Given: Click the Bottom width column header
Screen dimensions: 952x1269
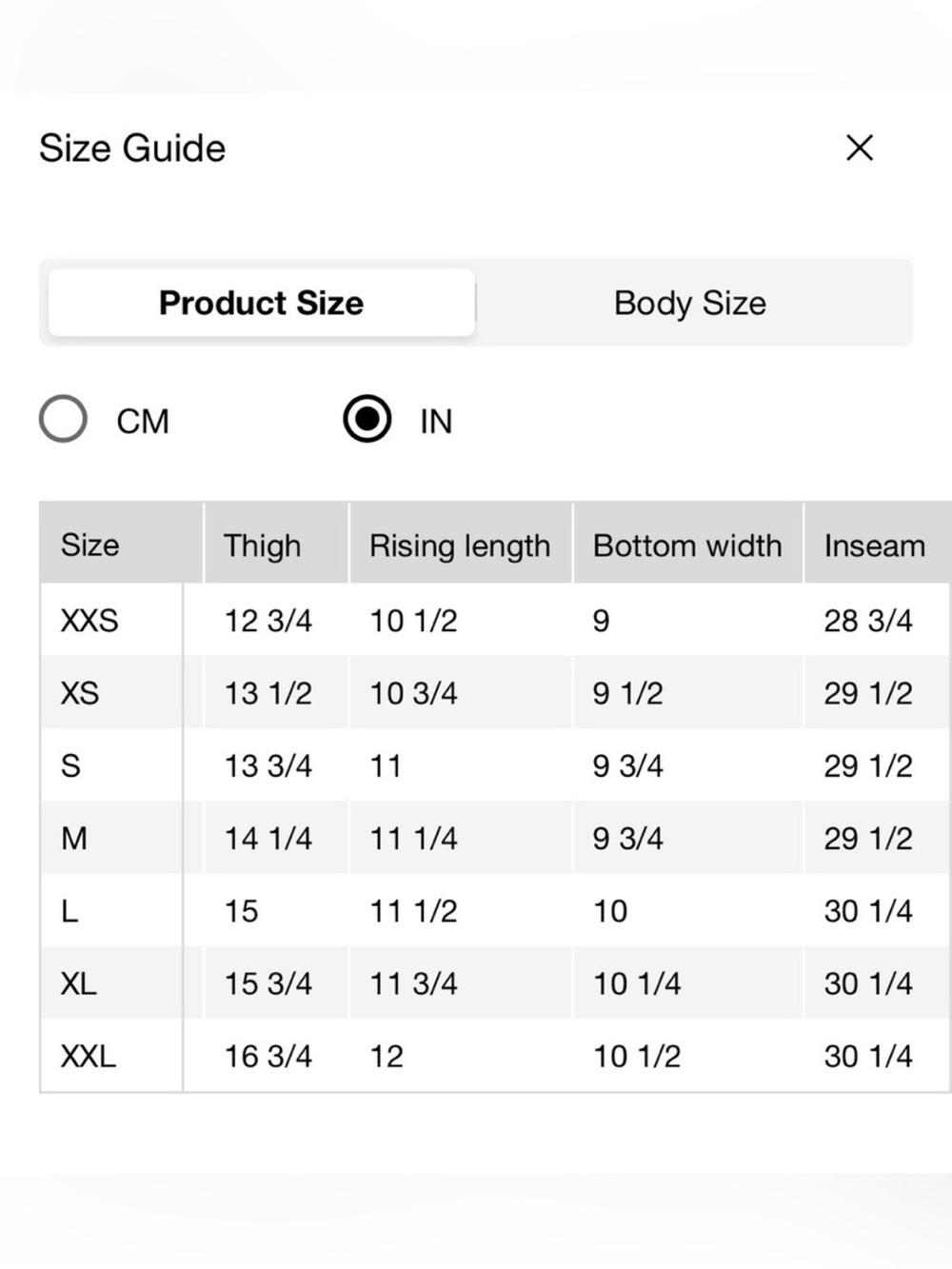Looking at the screenshot, I should click(x=687, y=544).
